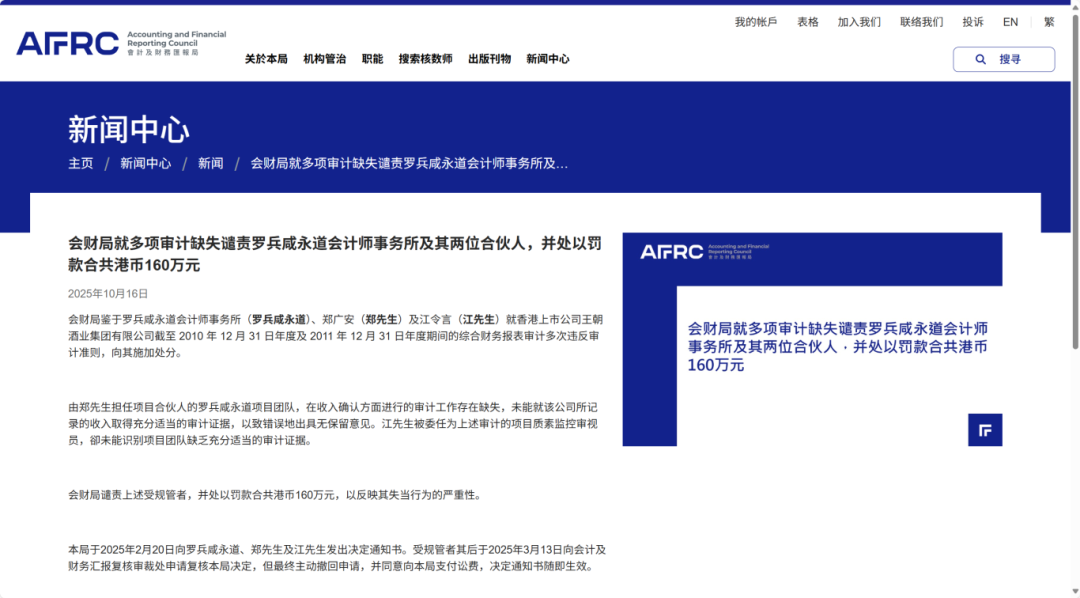The image size is (1080, 598).
Task: Click the 新闻中心 page heading
Action: coord(129,130)
